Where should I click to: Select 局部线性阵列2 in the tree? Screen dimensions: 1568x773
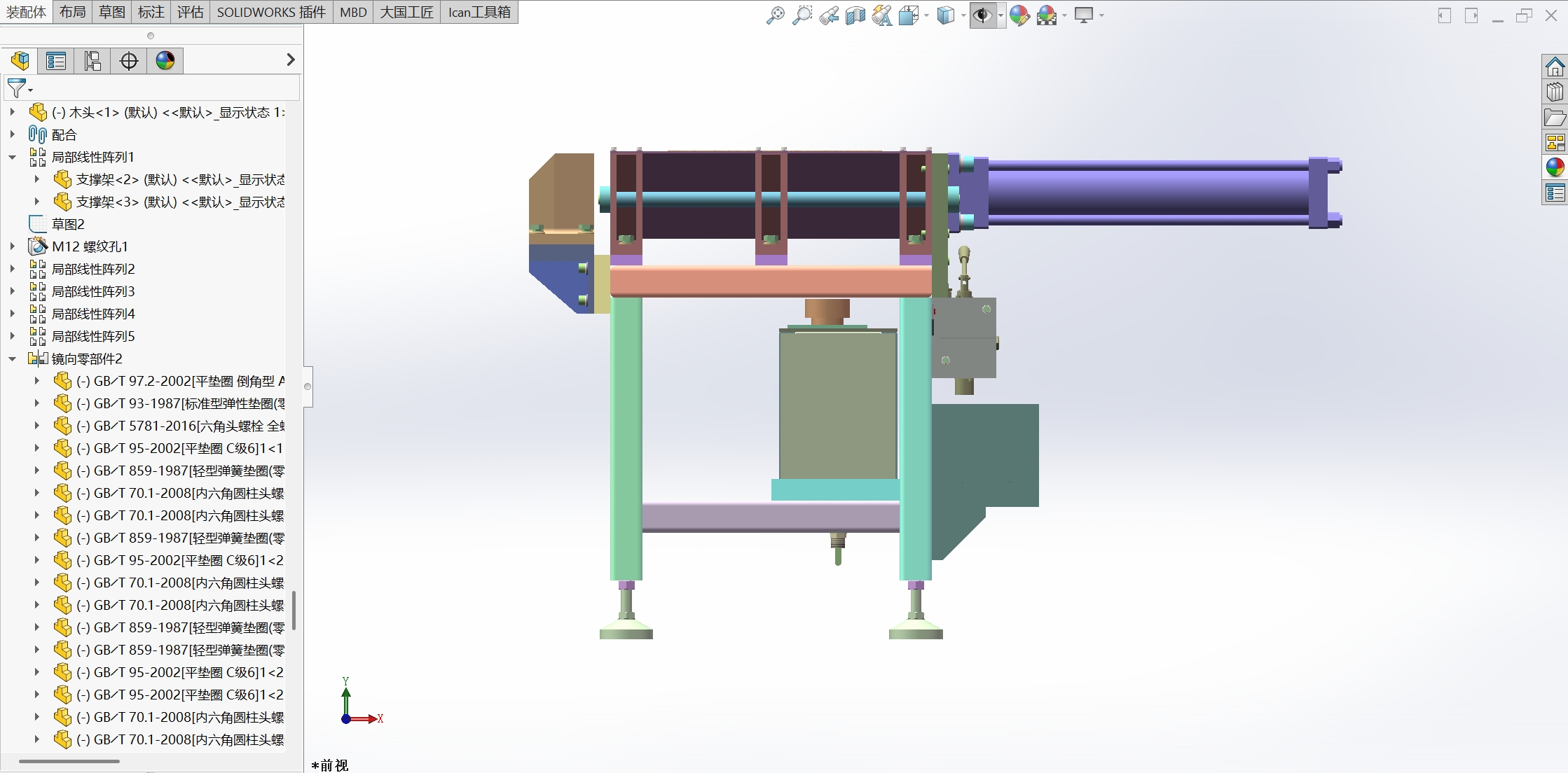(x=93, y=269)
